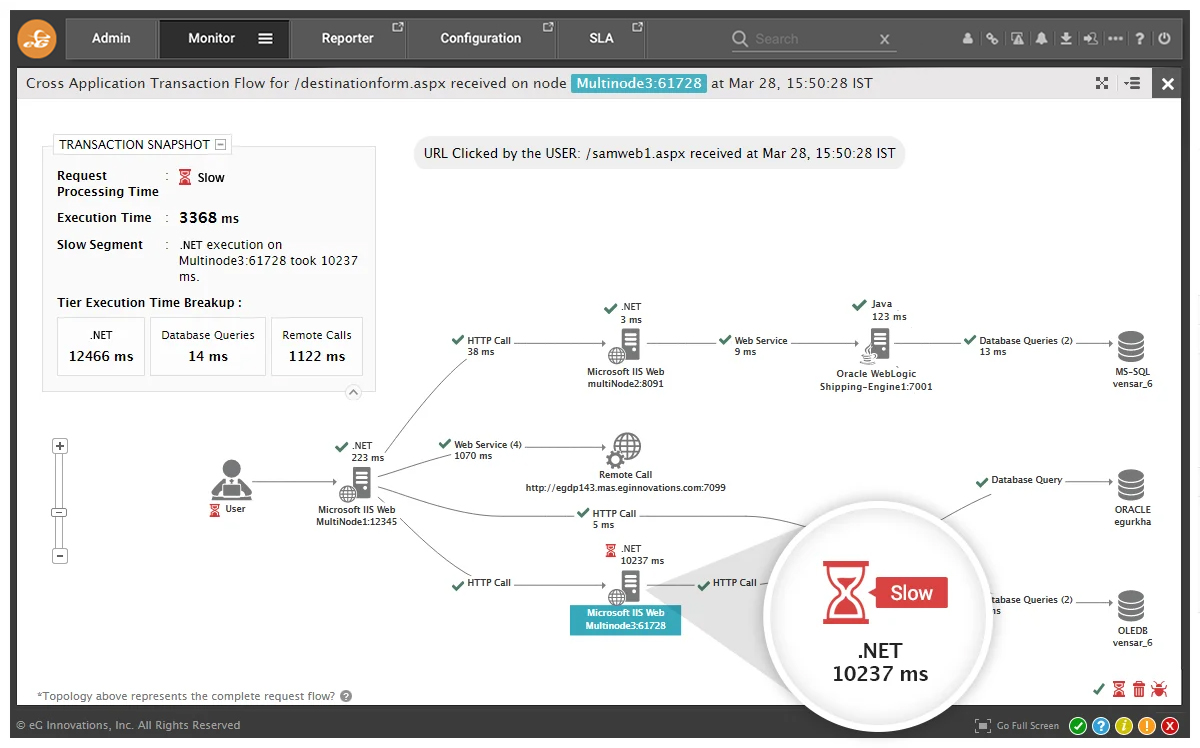The height and width of the screenshot is (748, 1200).
Task: Clear the search field with the X
Action: click(x=884, y=39)
